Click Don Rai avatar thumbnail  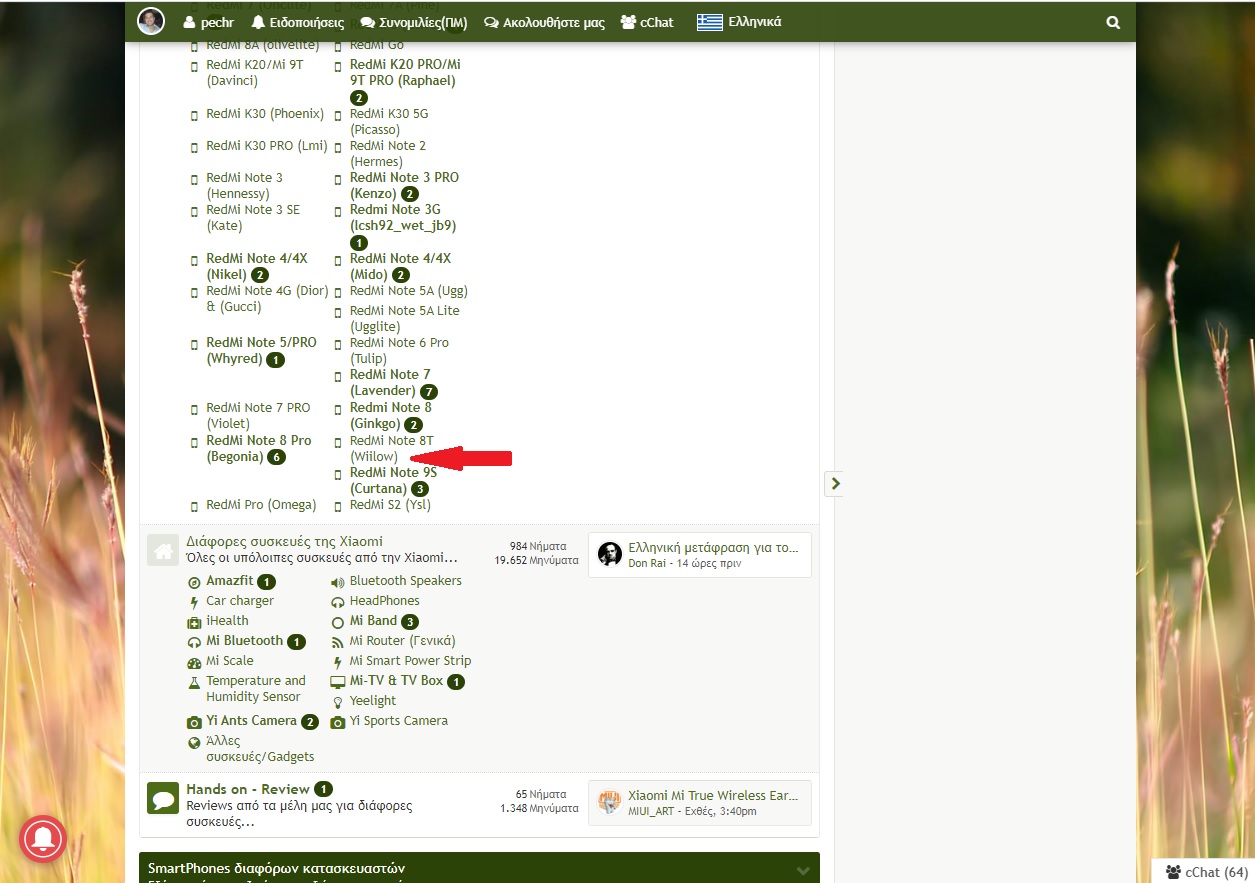pyautogui.click(x=610, y=554)
